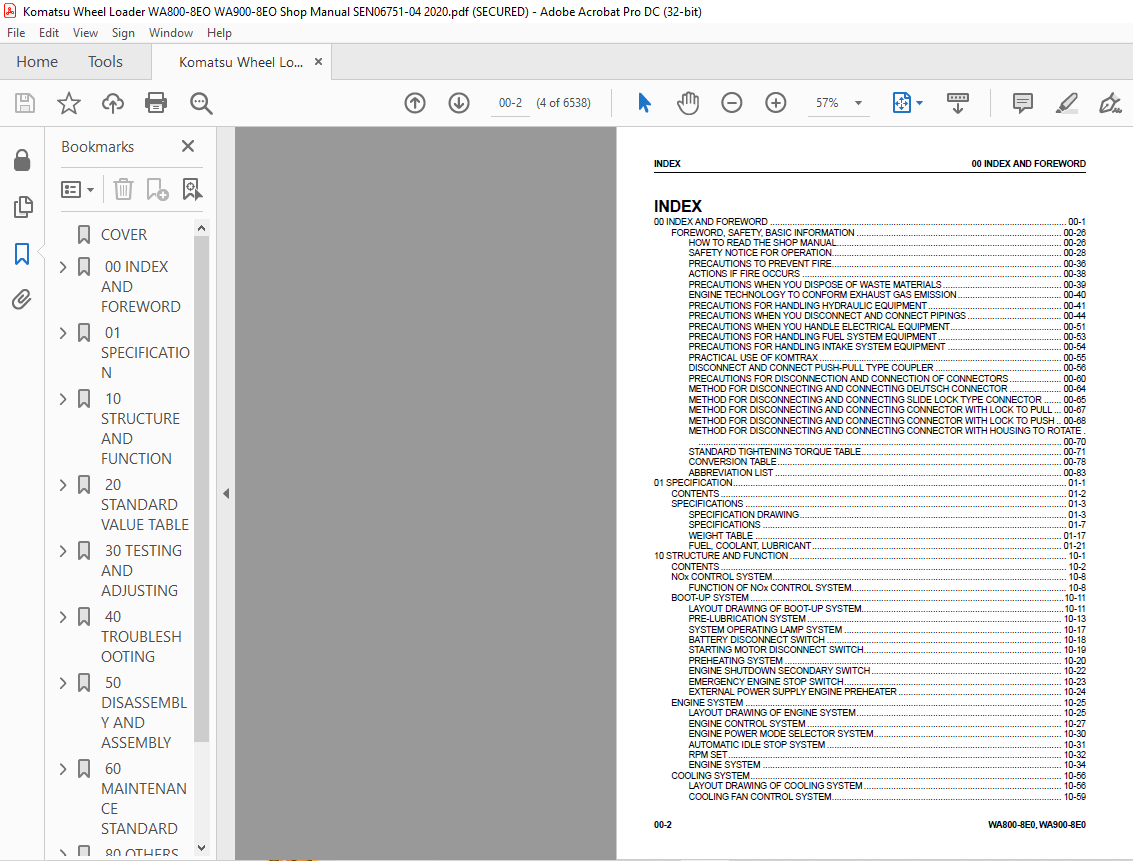Screen dimensions: 1133x861
Task: Click the 57% zoom value field
Action: (x=827, y=103)
